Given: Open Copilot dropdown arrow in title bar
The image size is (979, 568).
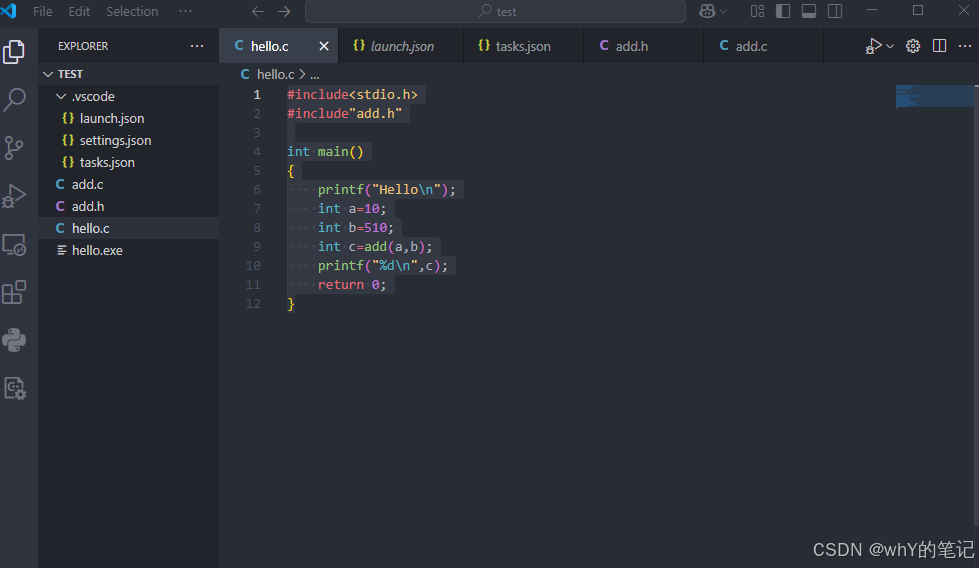Looking at the screenshot, I should [x=724, y=11].
